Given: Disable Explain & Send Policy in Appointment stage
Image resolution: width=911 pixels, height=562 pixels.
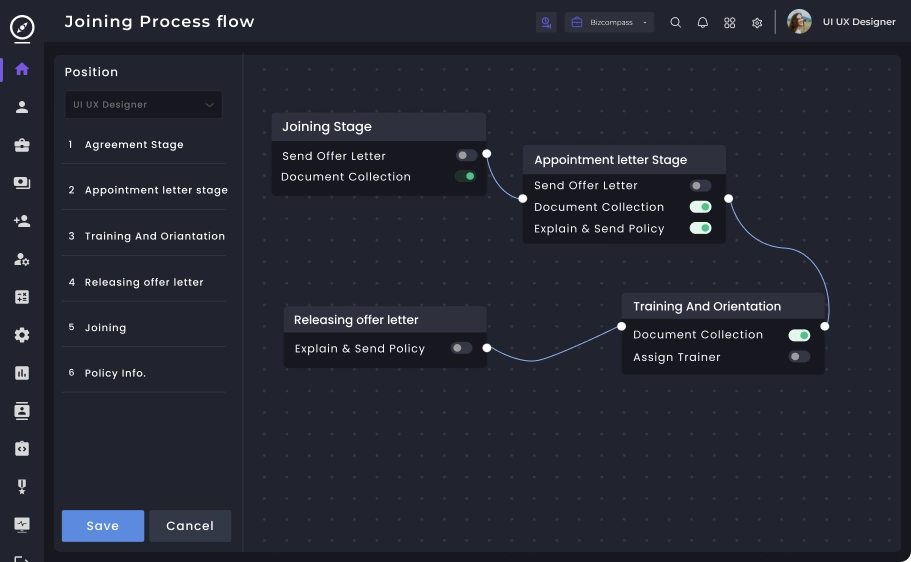Looking at the screenshot, I should pyautogui.click(x=700, y=228).
